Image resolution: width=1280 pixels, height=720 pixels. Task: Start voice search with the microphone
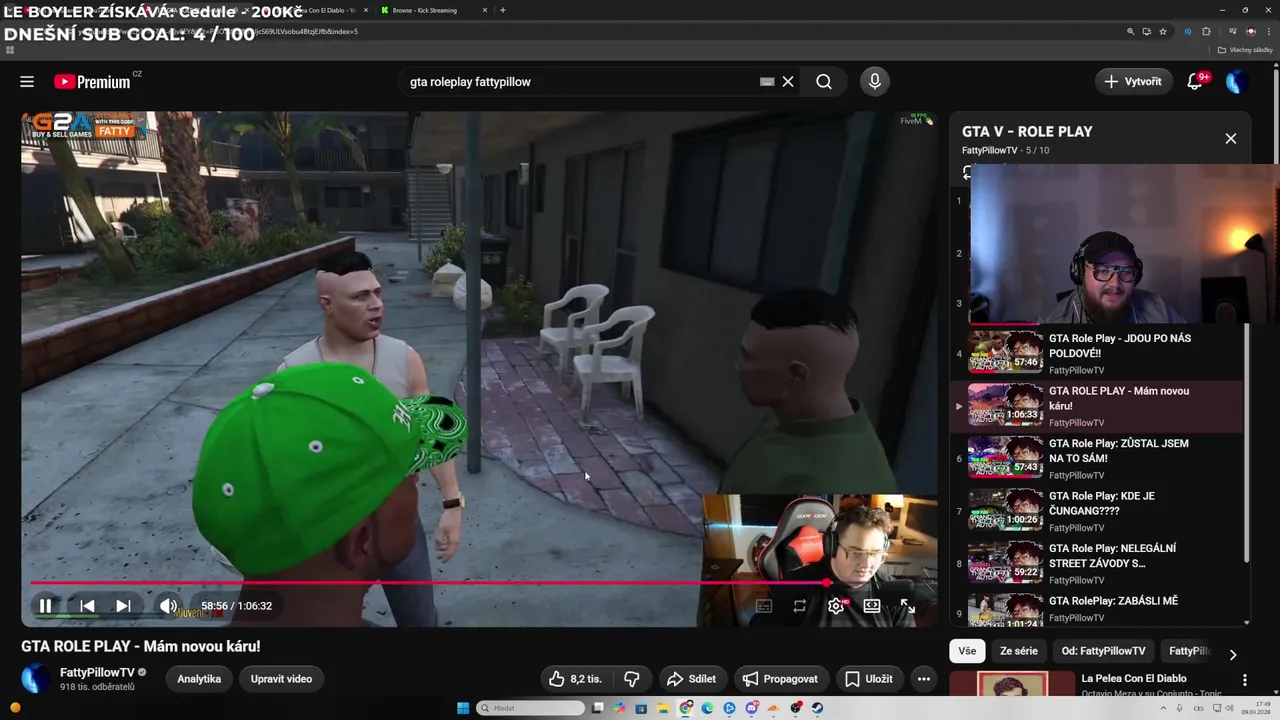pos(875,82)
